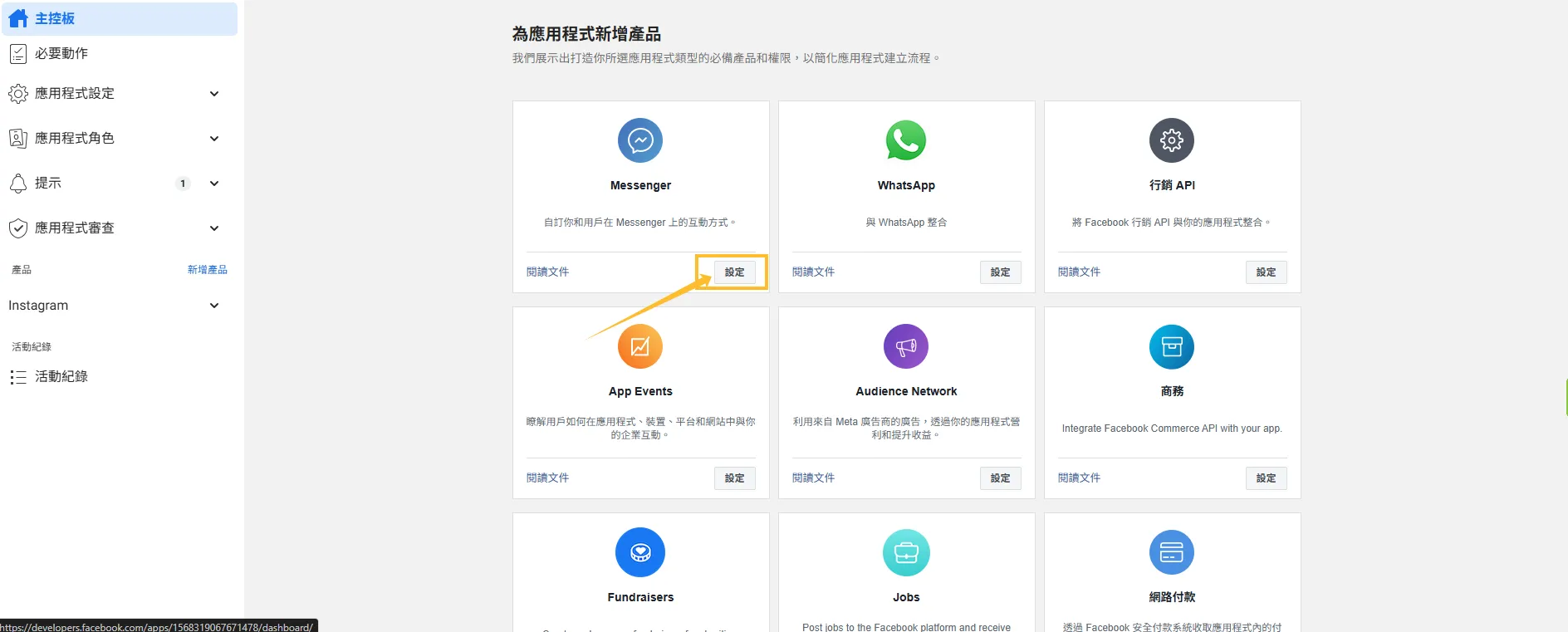Click 設定 button on 商務 card
This screenshot has width=1568, height=632.
1266,478
